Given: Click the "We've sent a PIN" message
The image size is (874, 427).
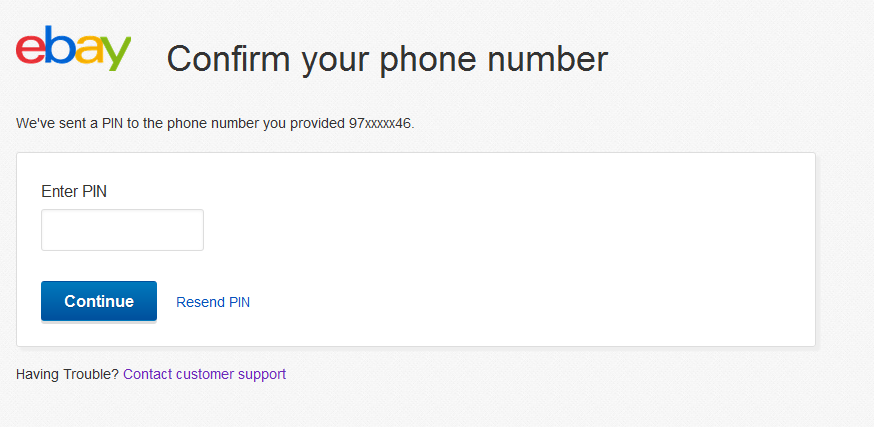Looking at the screenshot, I should (180, 124).
